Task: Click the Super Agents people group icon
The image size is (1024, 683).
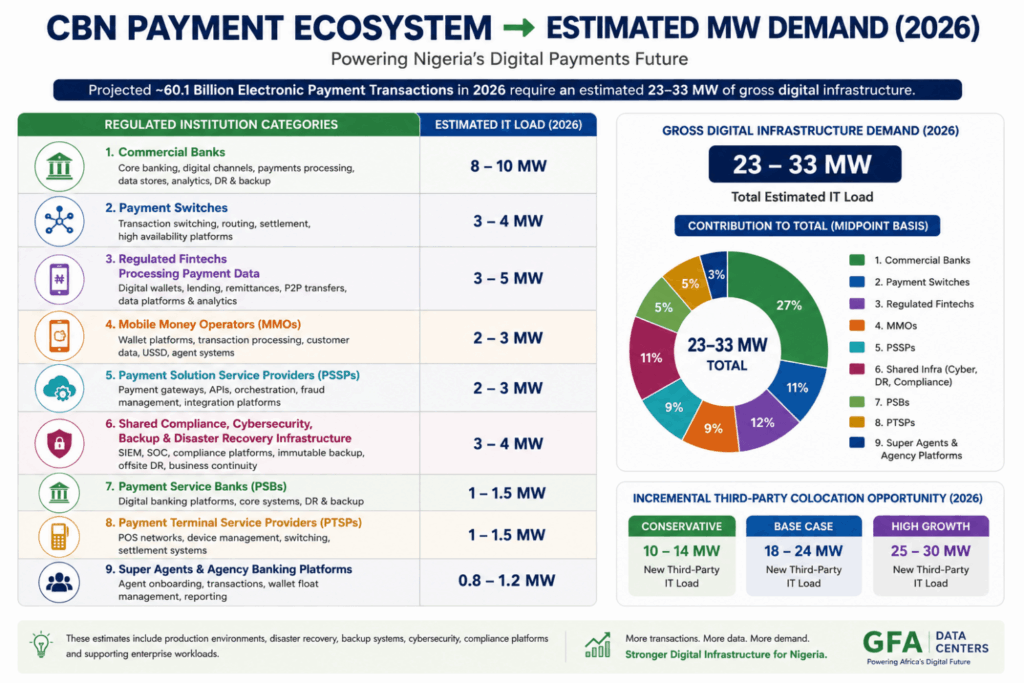Action: tap(59, 581)
